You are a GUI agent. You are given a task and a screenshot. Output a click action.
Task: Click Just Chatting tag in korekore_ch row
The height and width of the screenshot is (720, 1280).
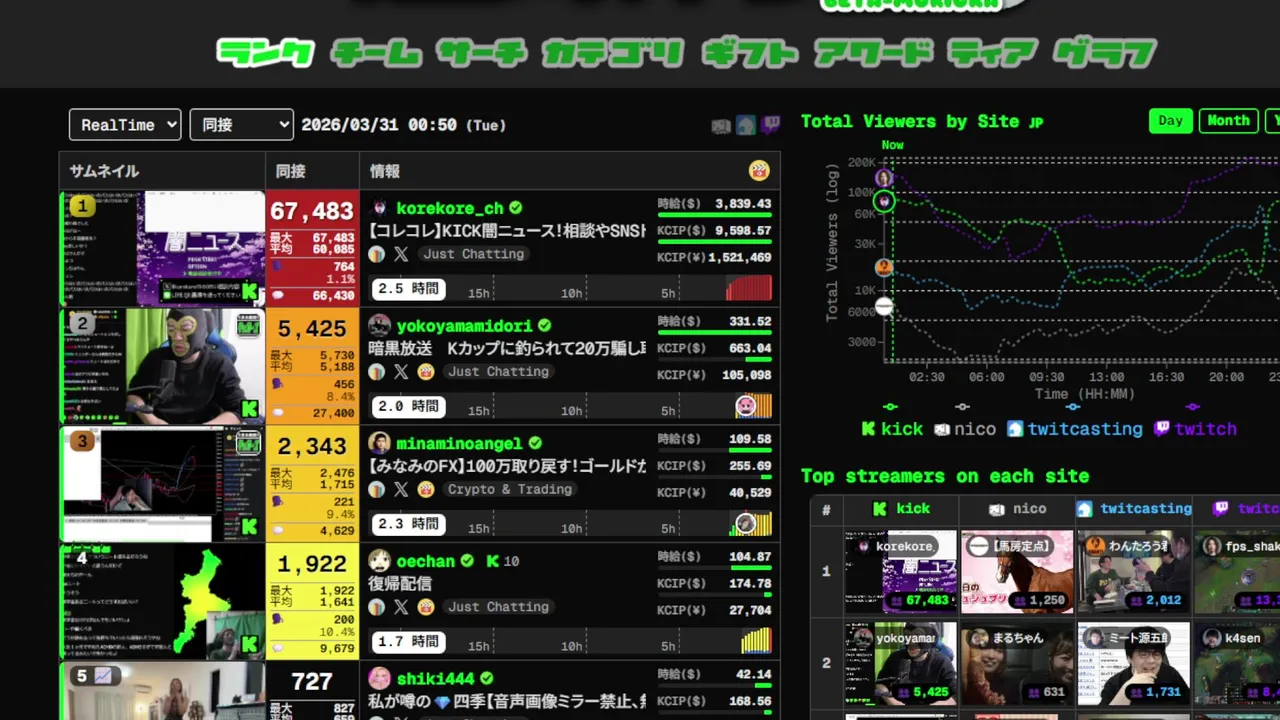(473, 254)
